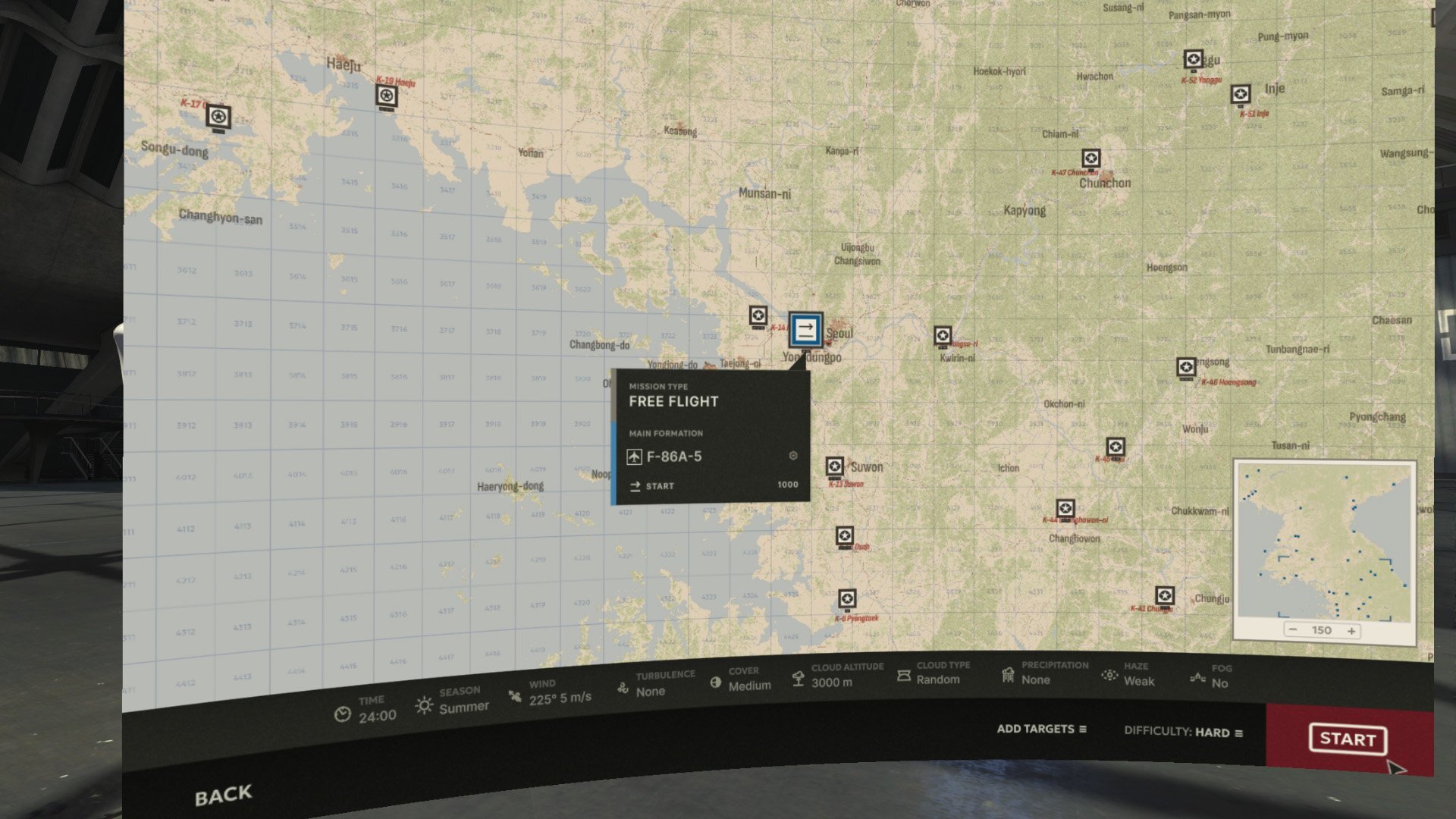Expand the Add Targets menu
This screenshot has height=819, width=1456.
pyautogui.click(x=1042, y=729)
